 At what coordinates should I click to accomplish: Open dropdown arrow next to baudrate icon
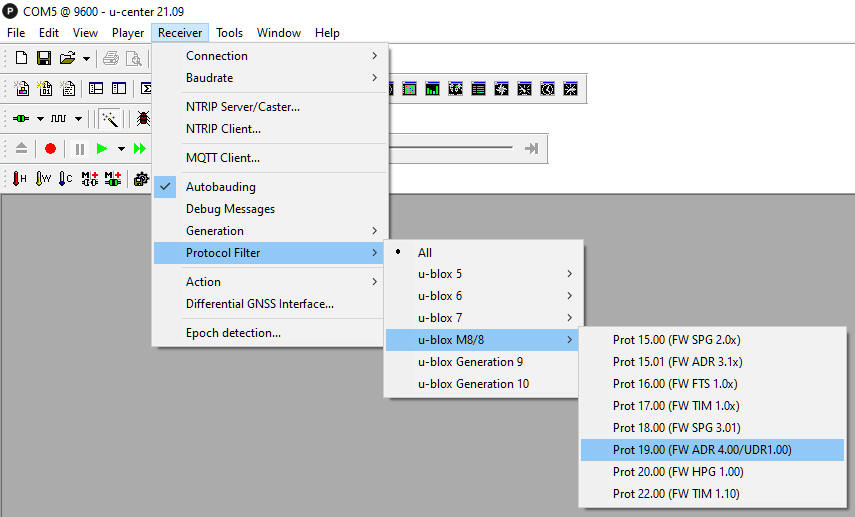click(79, 119)
